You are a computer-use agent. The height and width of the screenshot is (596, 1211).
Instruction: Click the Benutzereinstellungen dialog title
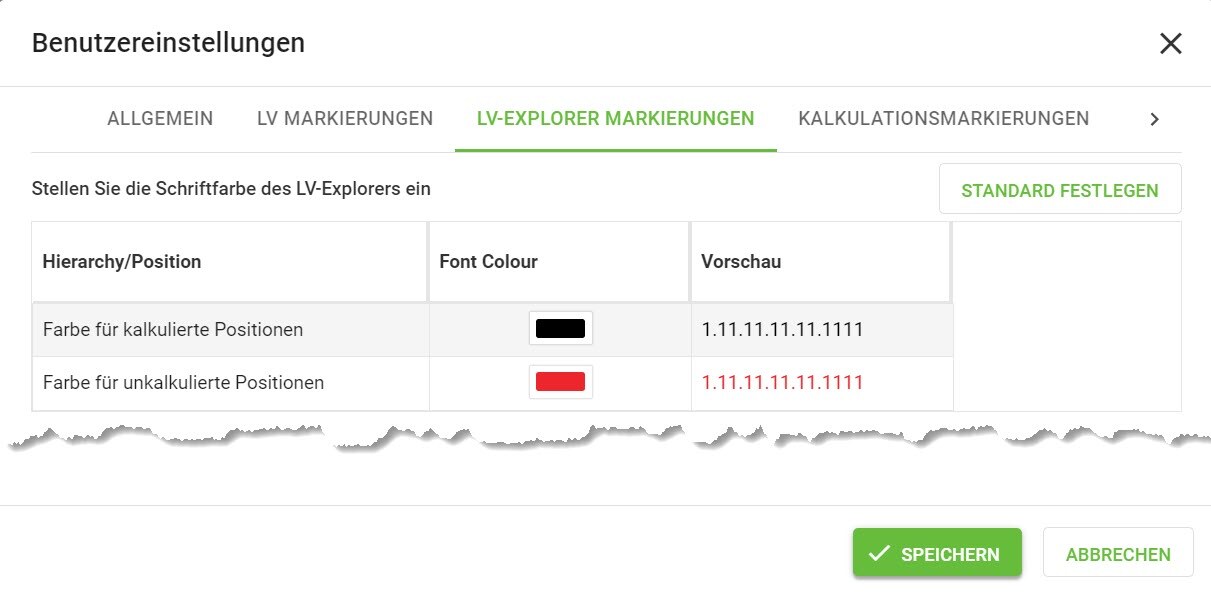coord(169,43)
